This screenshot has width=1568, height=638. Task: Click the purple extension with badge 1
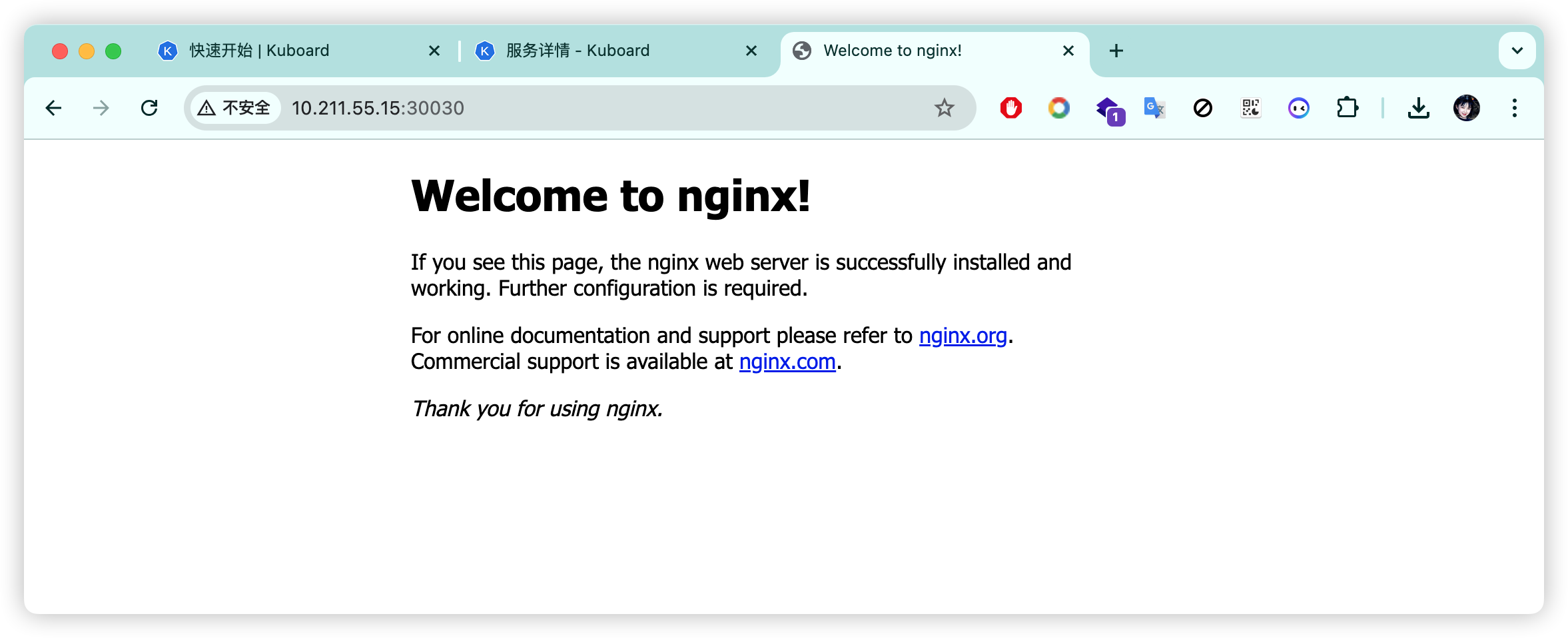tap(1108, 109)
